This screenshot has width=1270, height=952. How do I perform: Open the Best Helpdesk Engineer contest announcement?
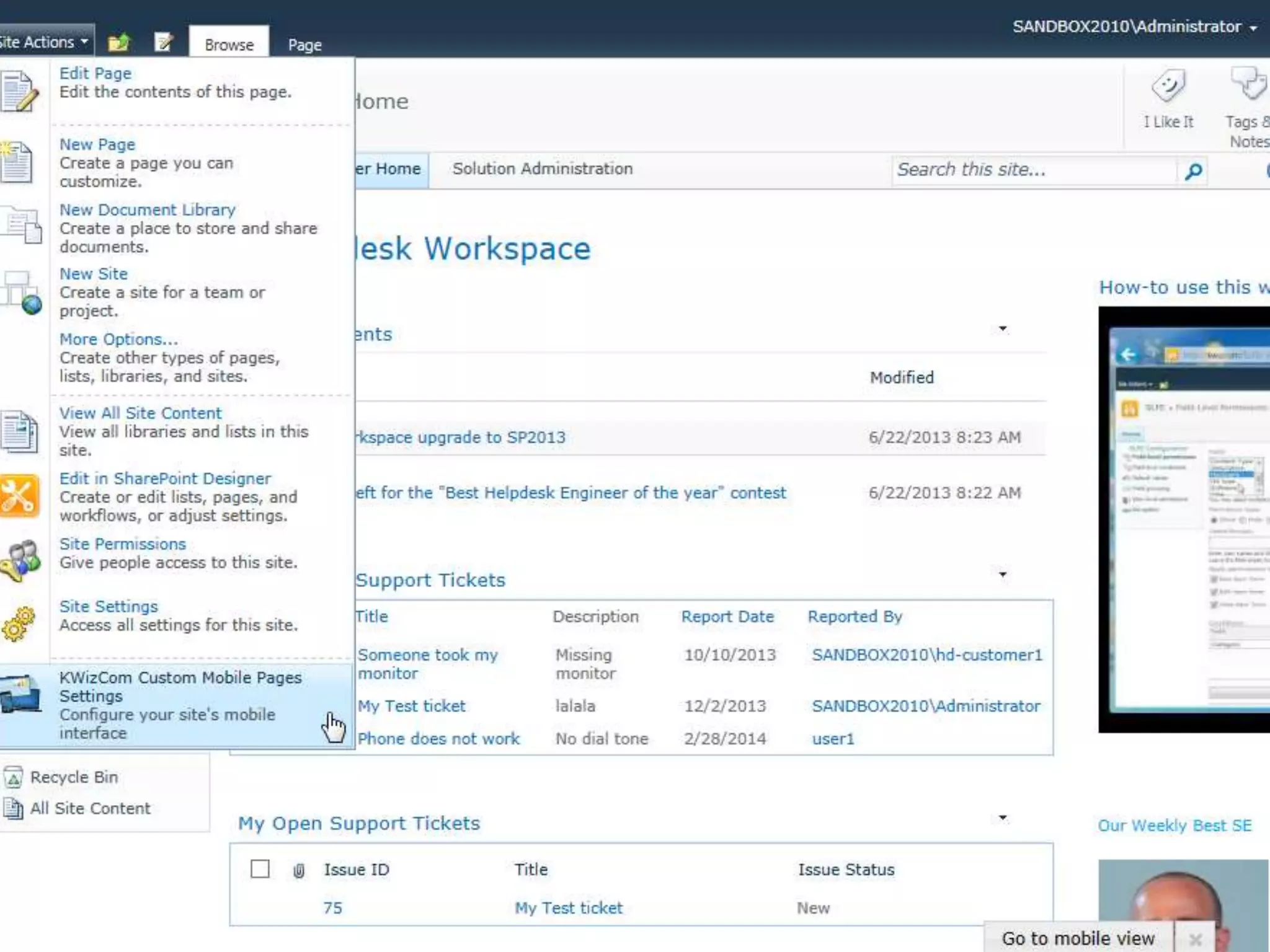pyautogui.click(x=571, y=493)
